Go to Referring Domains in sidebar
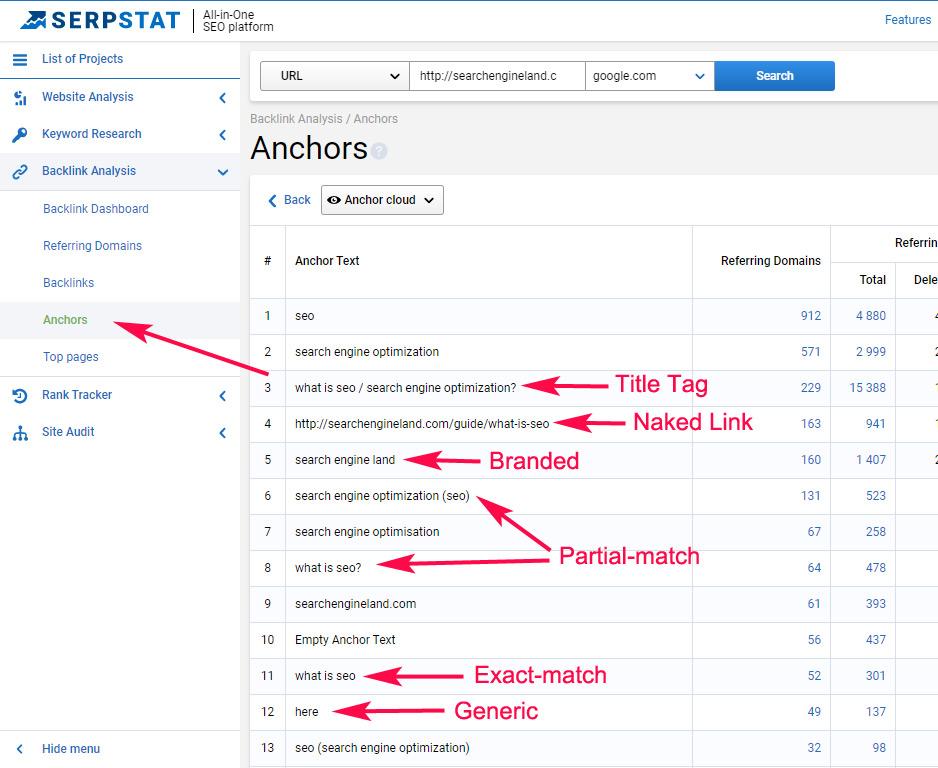The height and width of the screenshot is (768, 938). click(x=92, y=246)
